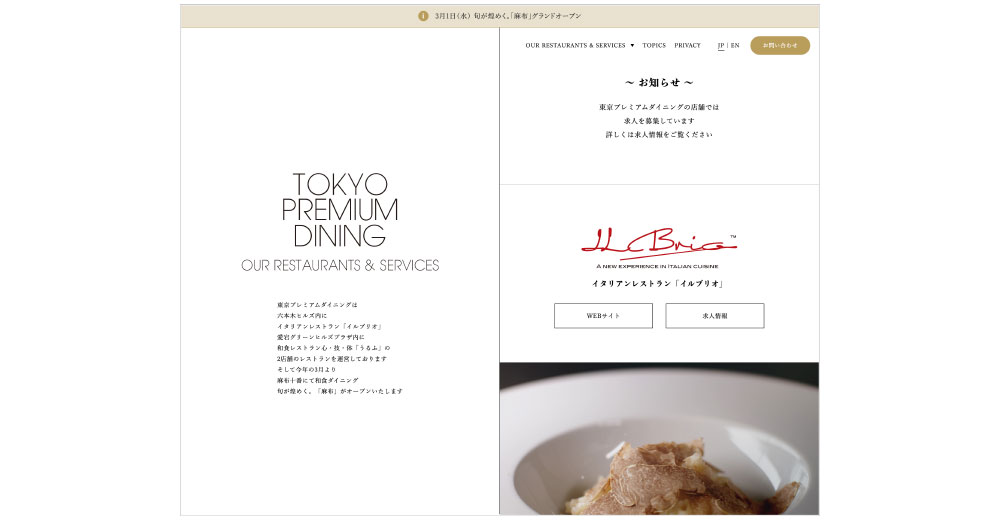Screen dimensions: 1000x520
Task: Switch language to EN
Action: click(735, 45)
